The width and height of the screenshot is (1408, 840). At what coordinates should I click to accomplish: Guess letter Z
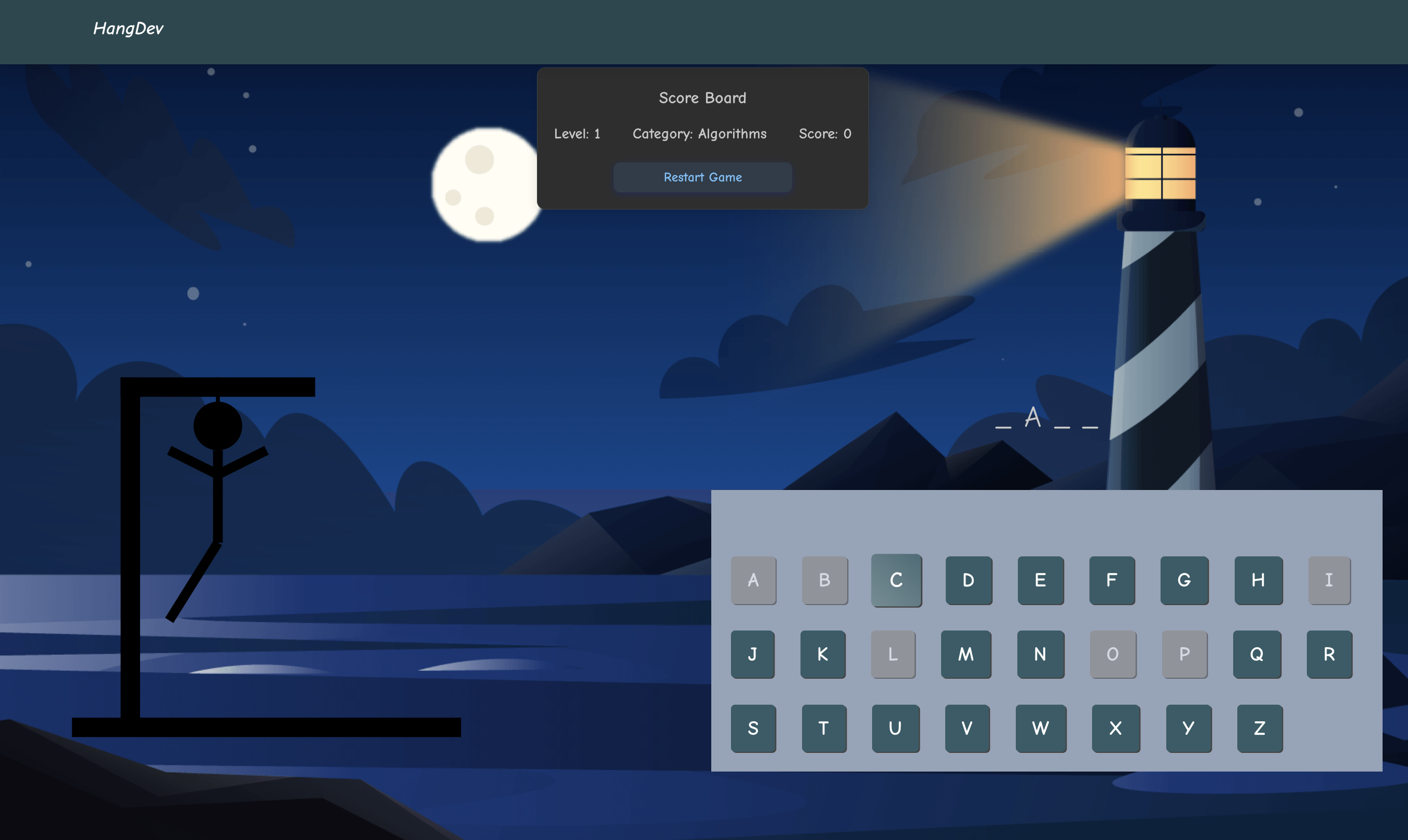(1260, 729)
